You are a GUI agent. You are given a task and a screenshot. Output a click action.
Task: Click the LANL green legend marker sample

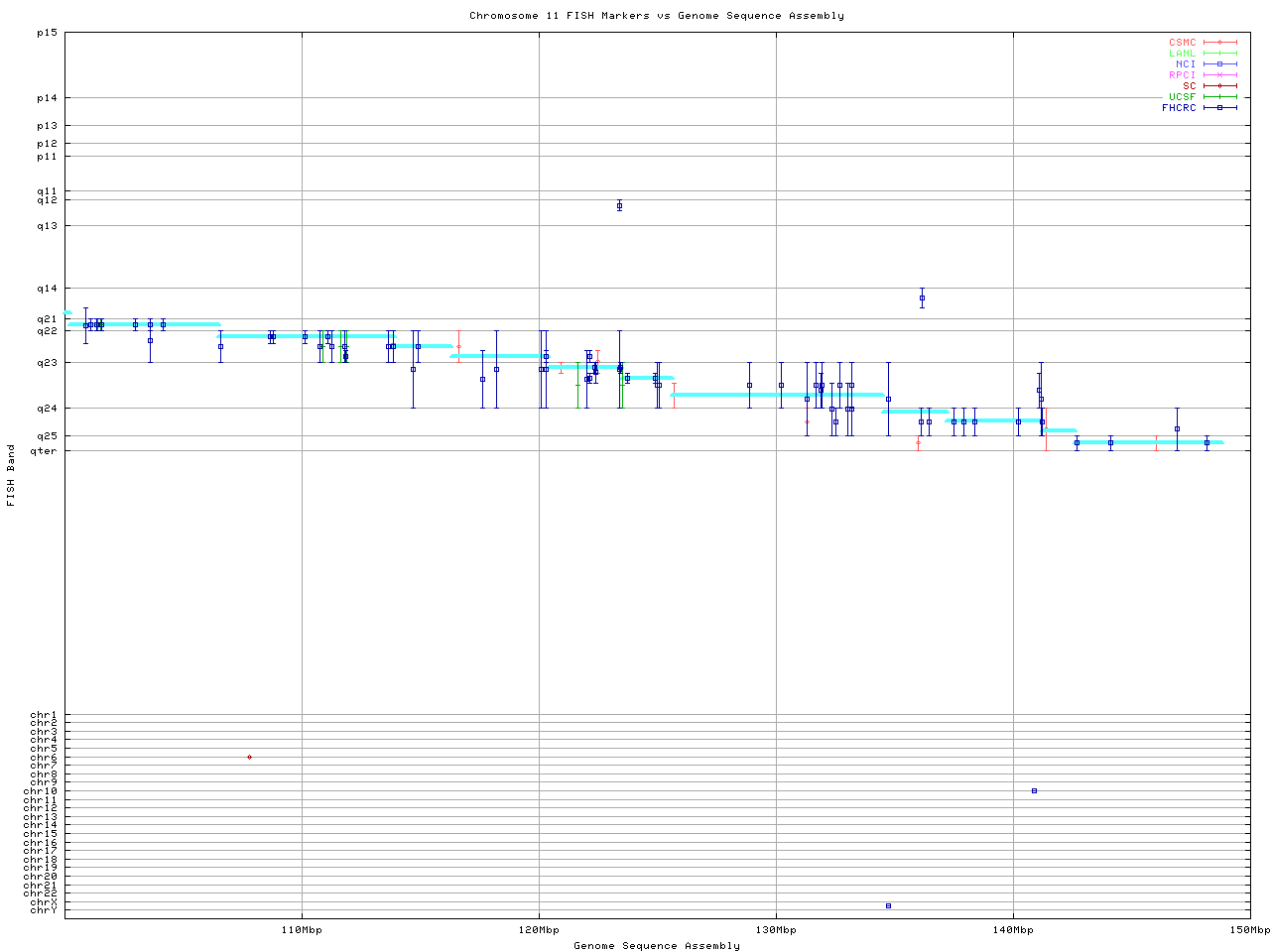click(x=1220, y=54)
